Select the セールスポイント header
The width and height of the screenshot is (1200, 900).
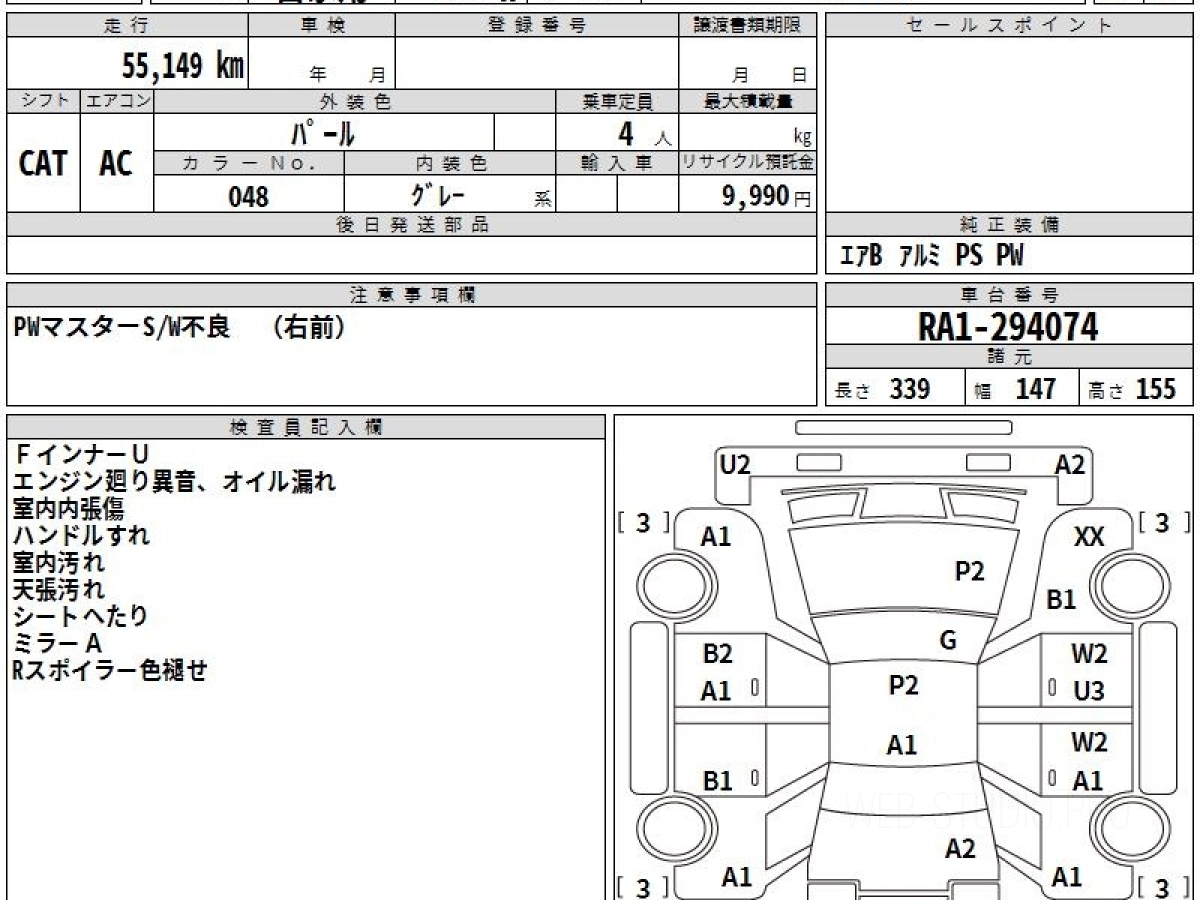[x=1009, y=26]
